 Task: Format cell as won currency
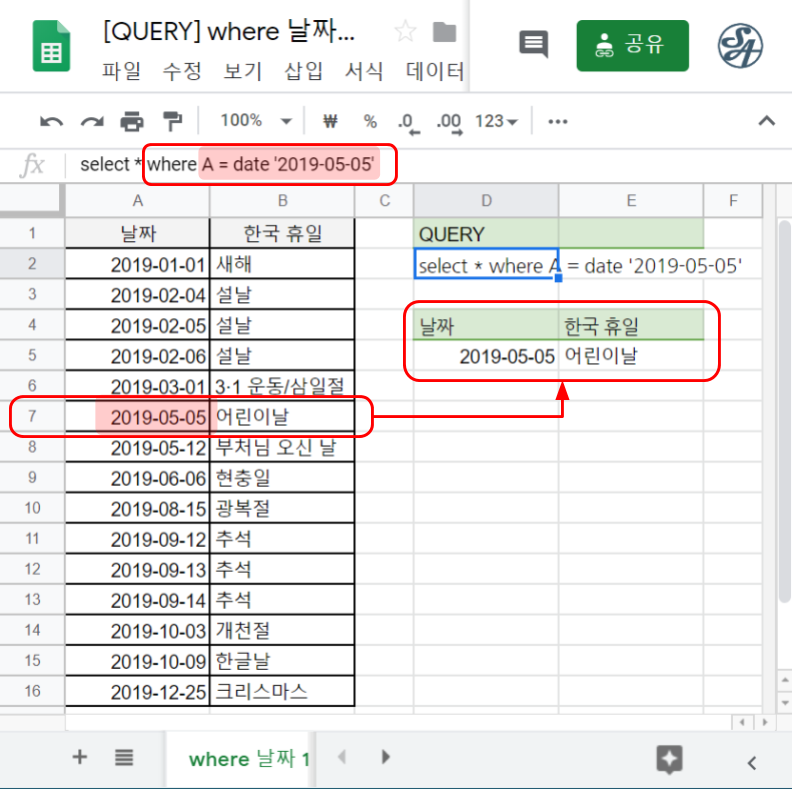click(x=330, y=121)
